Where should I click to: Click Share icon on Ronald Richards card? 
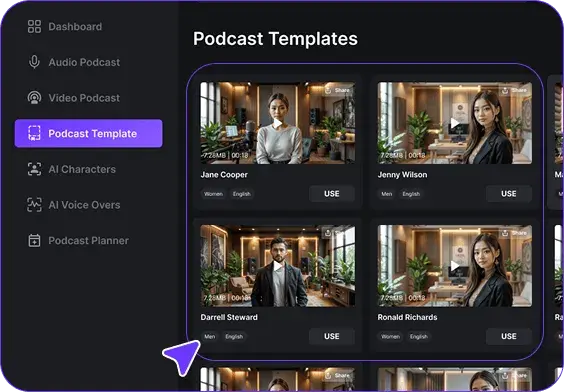505,233
